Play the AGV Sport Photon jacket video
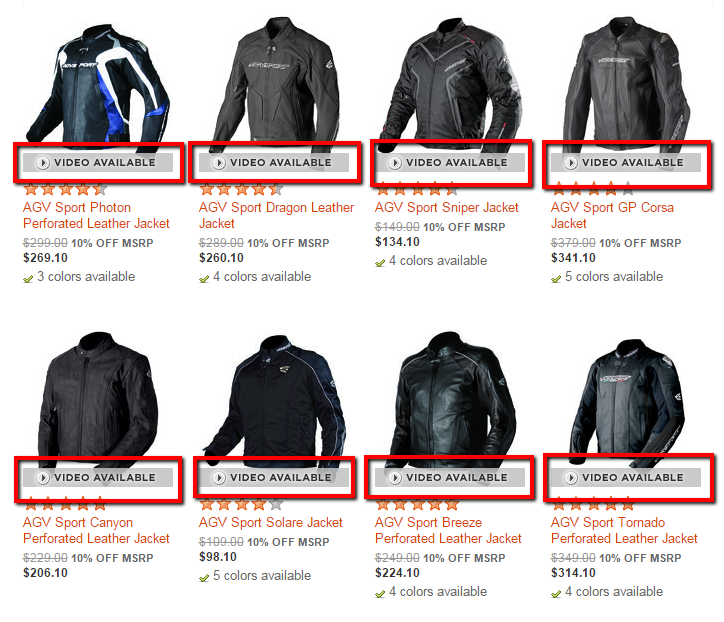The width and height of the screenshot is (724, 622). pos(98,163)
